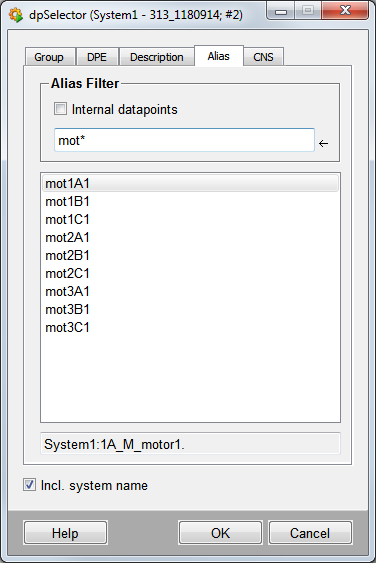
Task: Click the arrow icon beside the filter field
Action: click(x=323, y=144)
